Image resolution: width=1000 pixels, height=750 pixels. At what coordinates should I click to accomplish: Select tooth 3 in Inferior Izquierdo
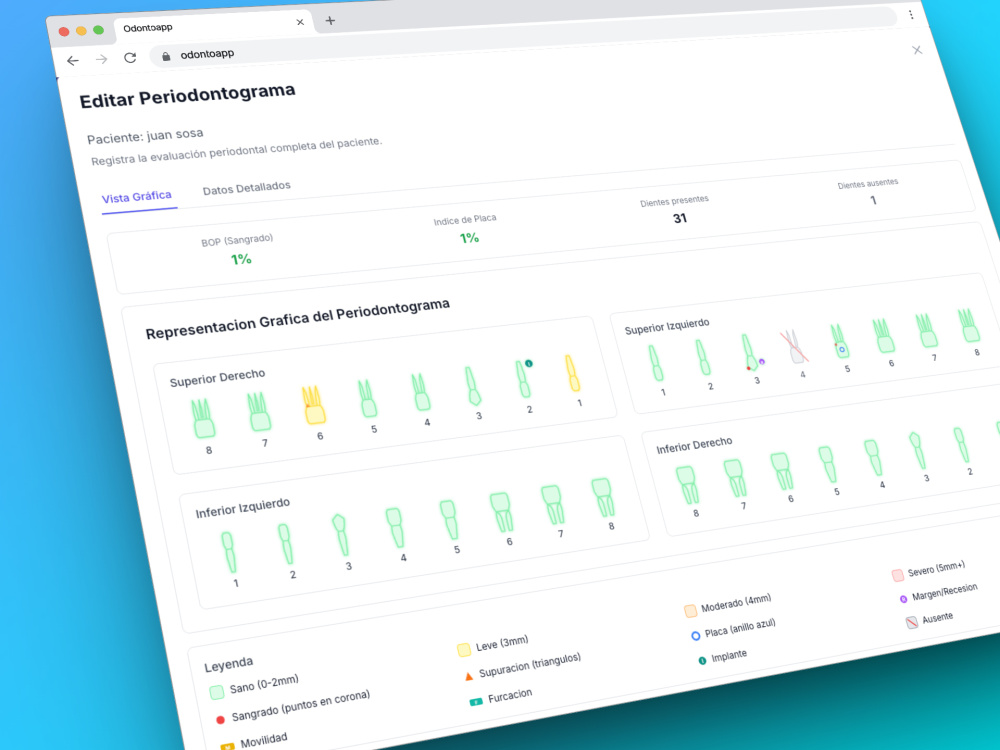(341, 535)
